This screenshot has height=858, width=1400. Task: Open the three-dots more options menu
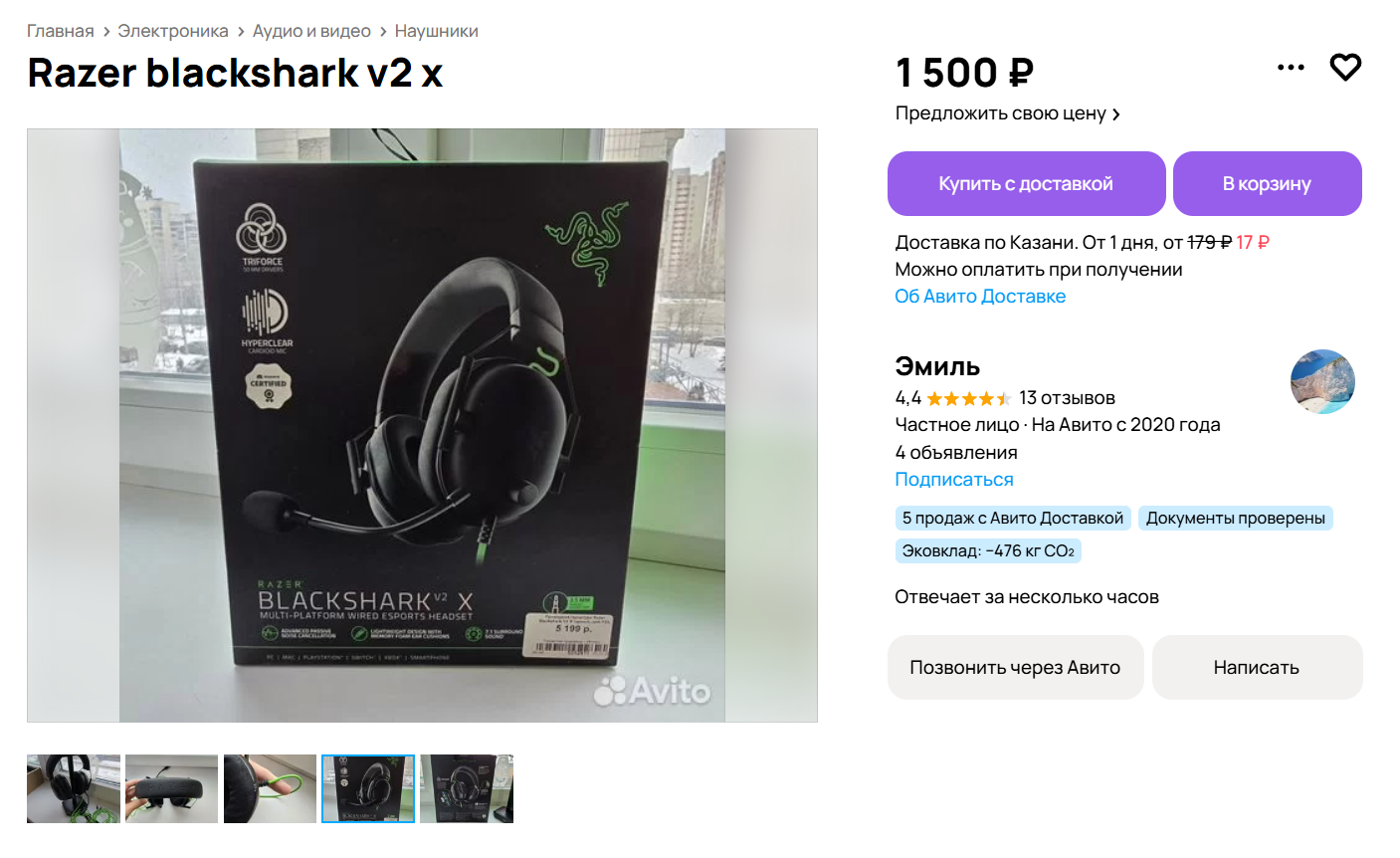tap(1291, 68)
